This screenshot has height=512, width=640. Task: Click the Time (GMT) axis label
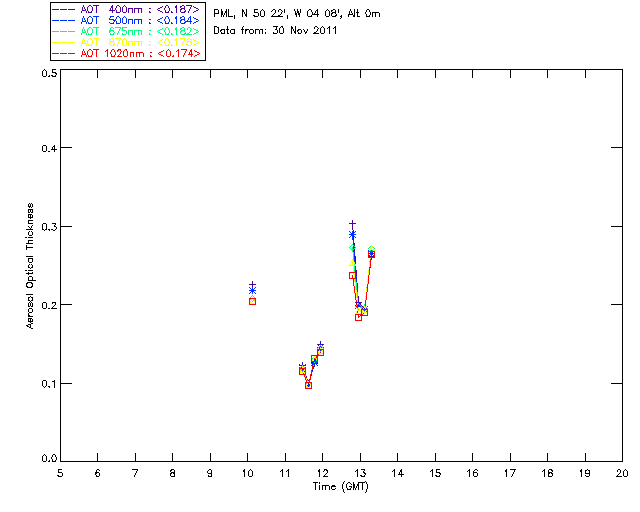pyautogui.click(x=340, y=487)
